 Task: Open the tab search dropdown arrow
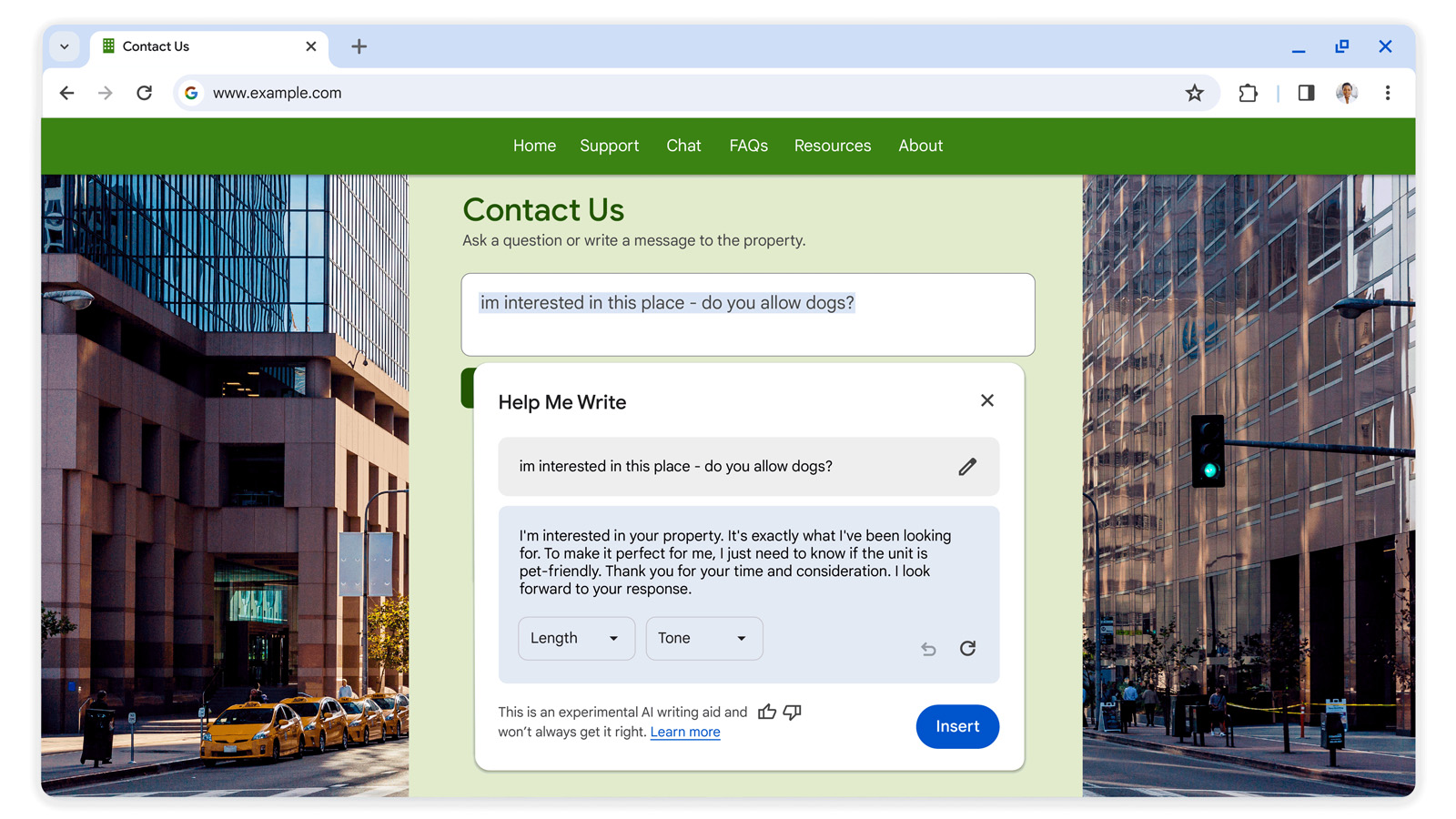click(x=65, y=46)
